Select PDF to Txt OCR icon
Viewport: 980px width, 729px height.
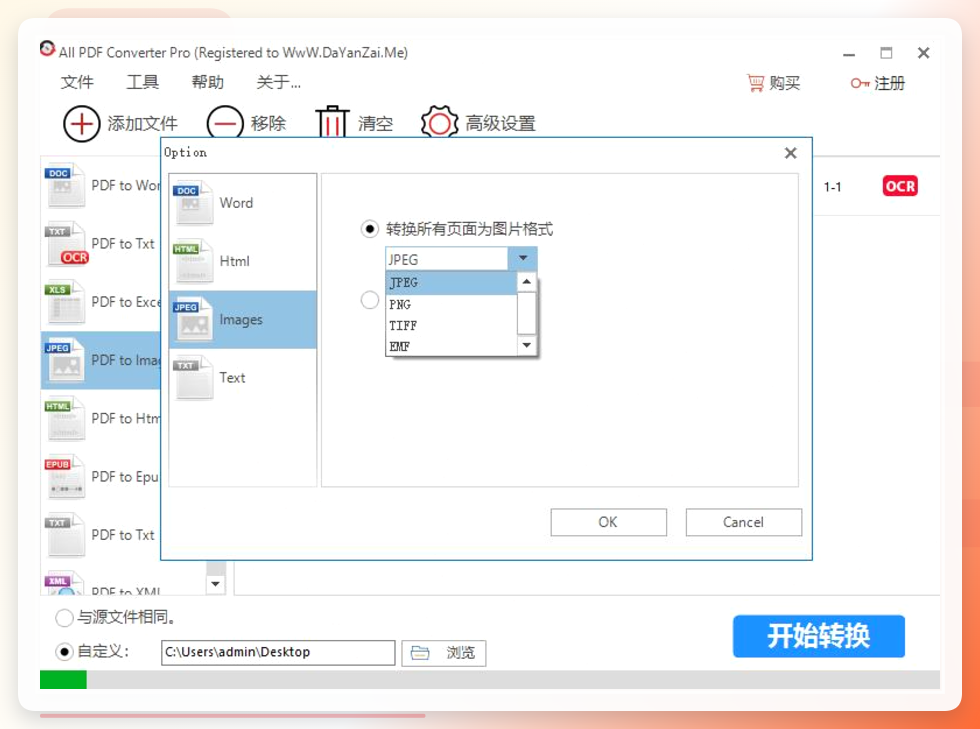(x=65, y=243)
